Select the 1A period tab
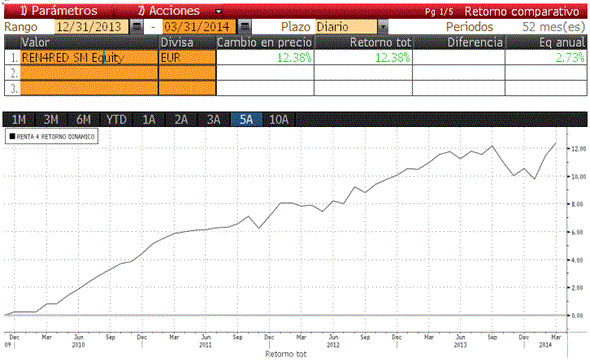 point(149,120)
